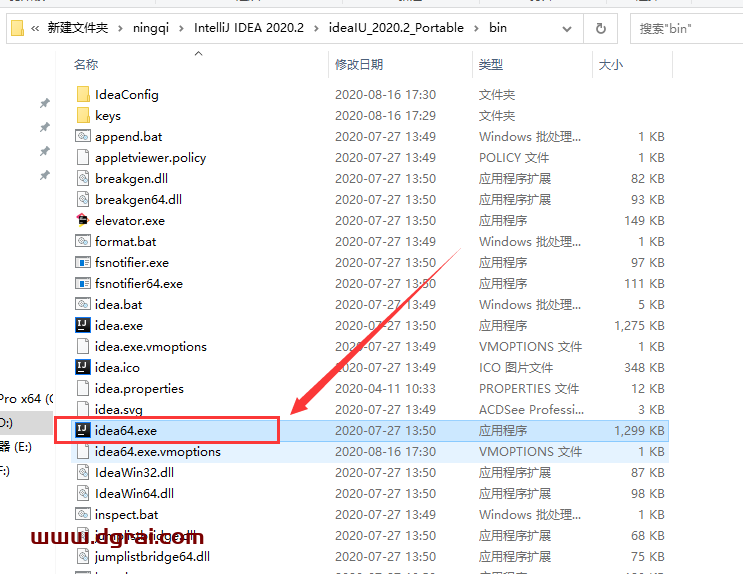The height and width of the screenshot is (574, 743).
Task: Select the file name elevator.exe
Action: pyautogui.click(x=130, y=220)
